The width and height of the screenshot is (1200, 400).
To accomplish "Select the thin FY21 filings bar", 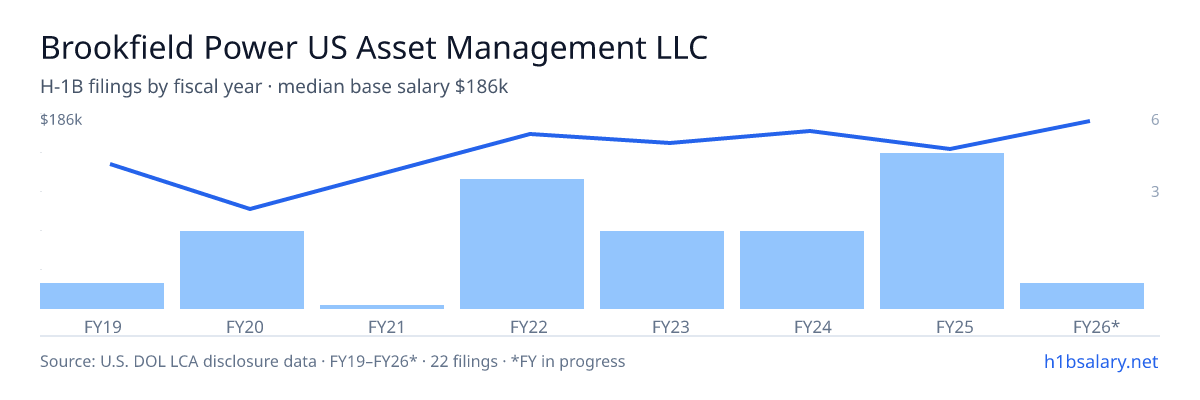I will (382, 307).
